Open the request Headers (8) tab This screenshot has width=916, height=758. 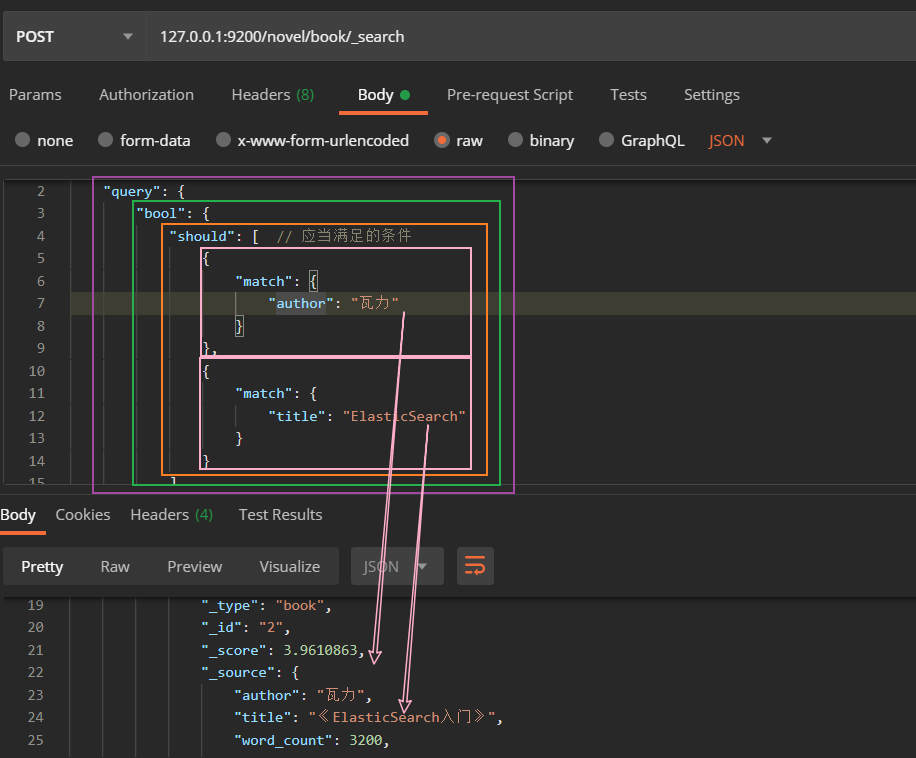[x=273, y=95]
